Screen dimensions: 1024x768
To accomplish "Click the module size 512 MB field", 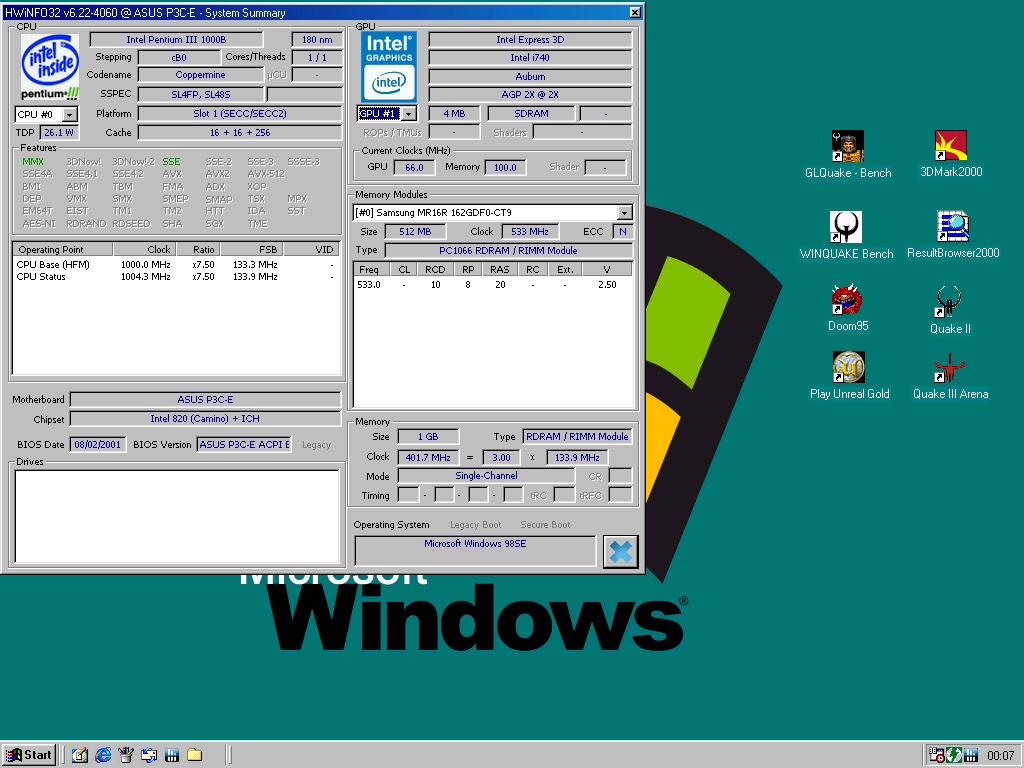I will tap(415, 232).
